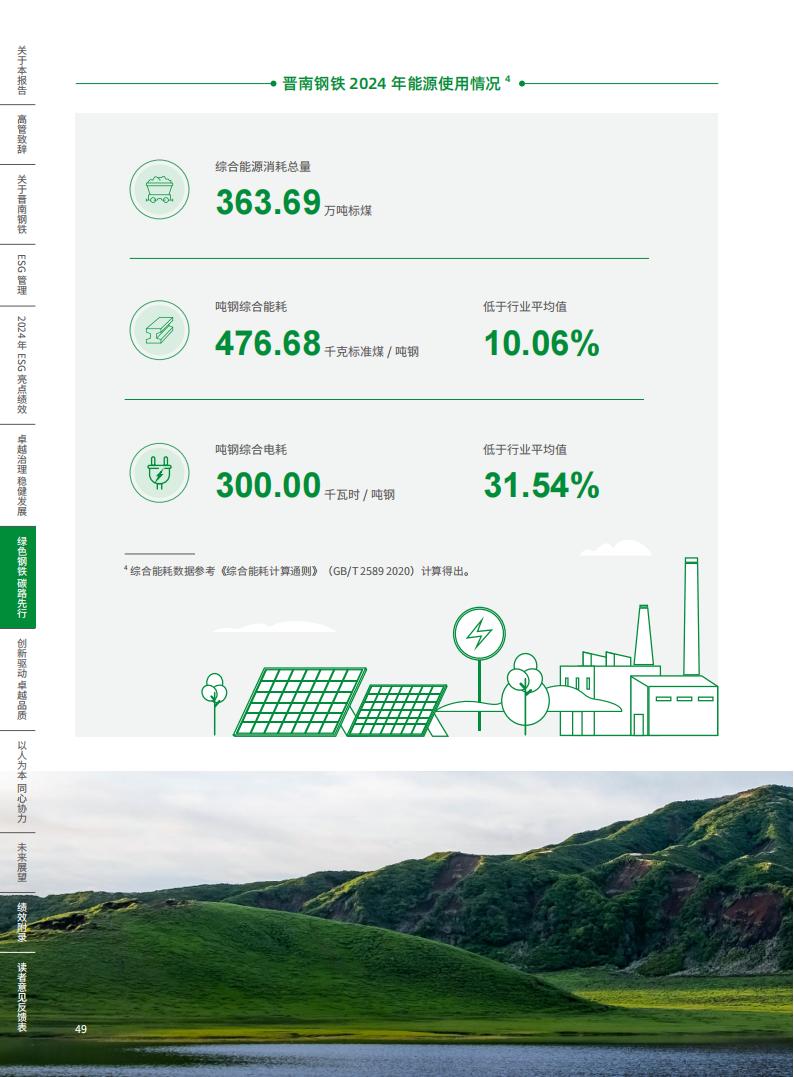Open the 以人为本 同心协力 tab
The image size is (794, 1077).
[x=22, y=782]
